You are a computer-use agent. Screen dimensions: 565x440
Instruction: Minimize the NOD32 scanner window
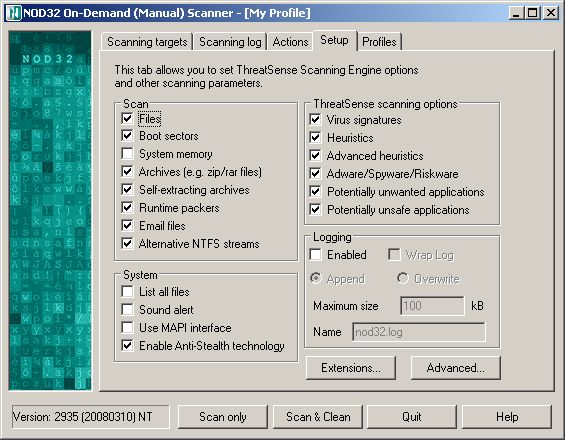click(516, 13)
